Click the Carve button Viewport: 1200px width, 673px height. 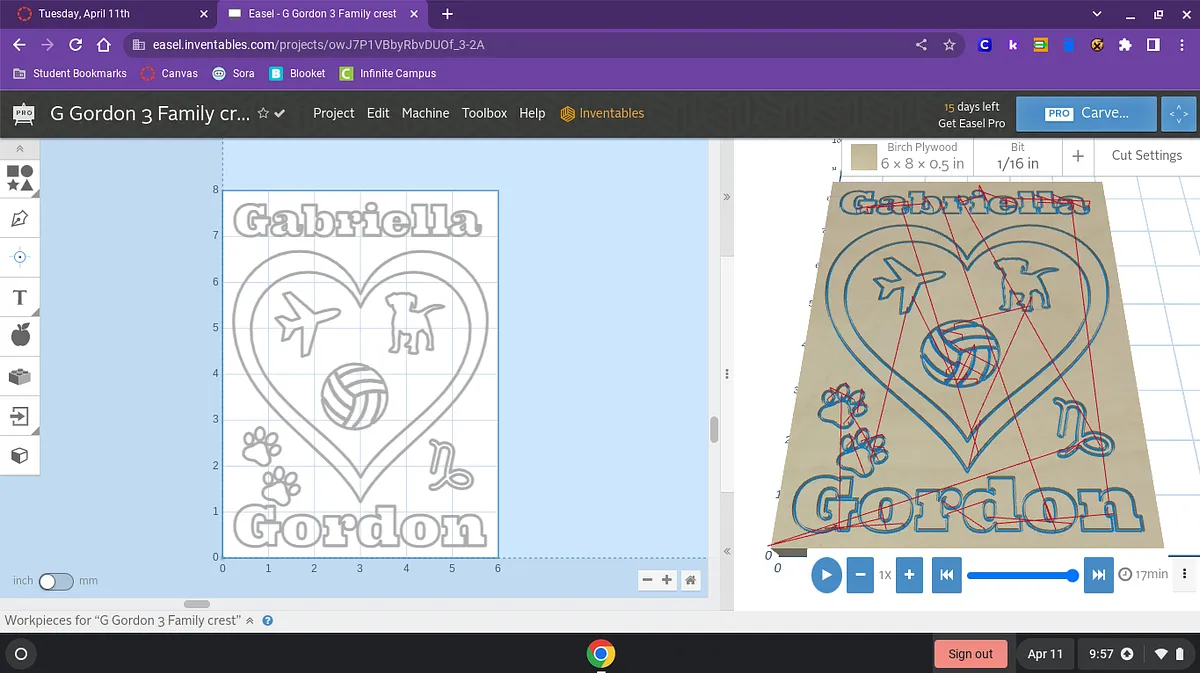pos(1086,113)
